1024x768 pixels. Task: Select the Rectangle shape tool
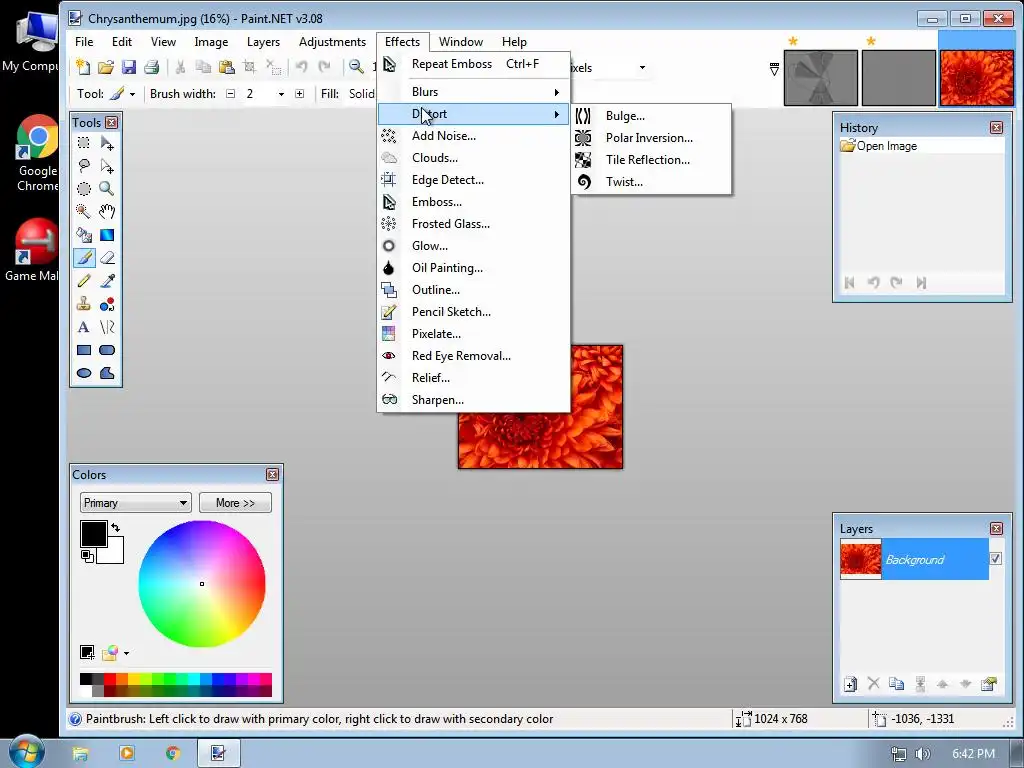tap(84, 350)
